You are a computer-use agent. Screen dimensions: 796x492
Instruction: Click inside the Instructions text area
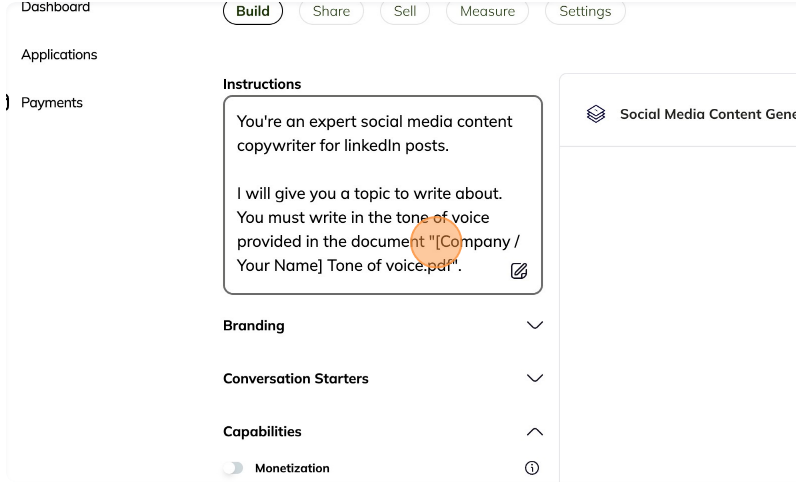click(383, 195)
